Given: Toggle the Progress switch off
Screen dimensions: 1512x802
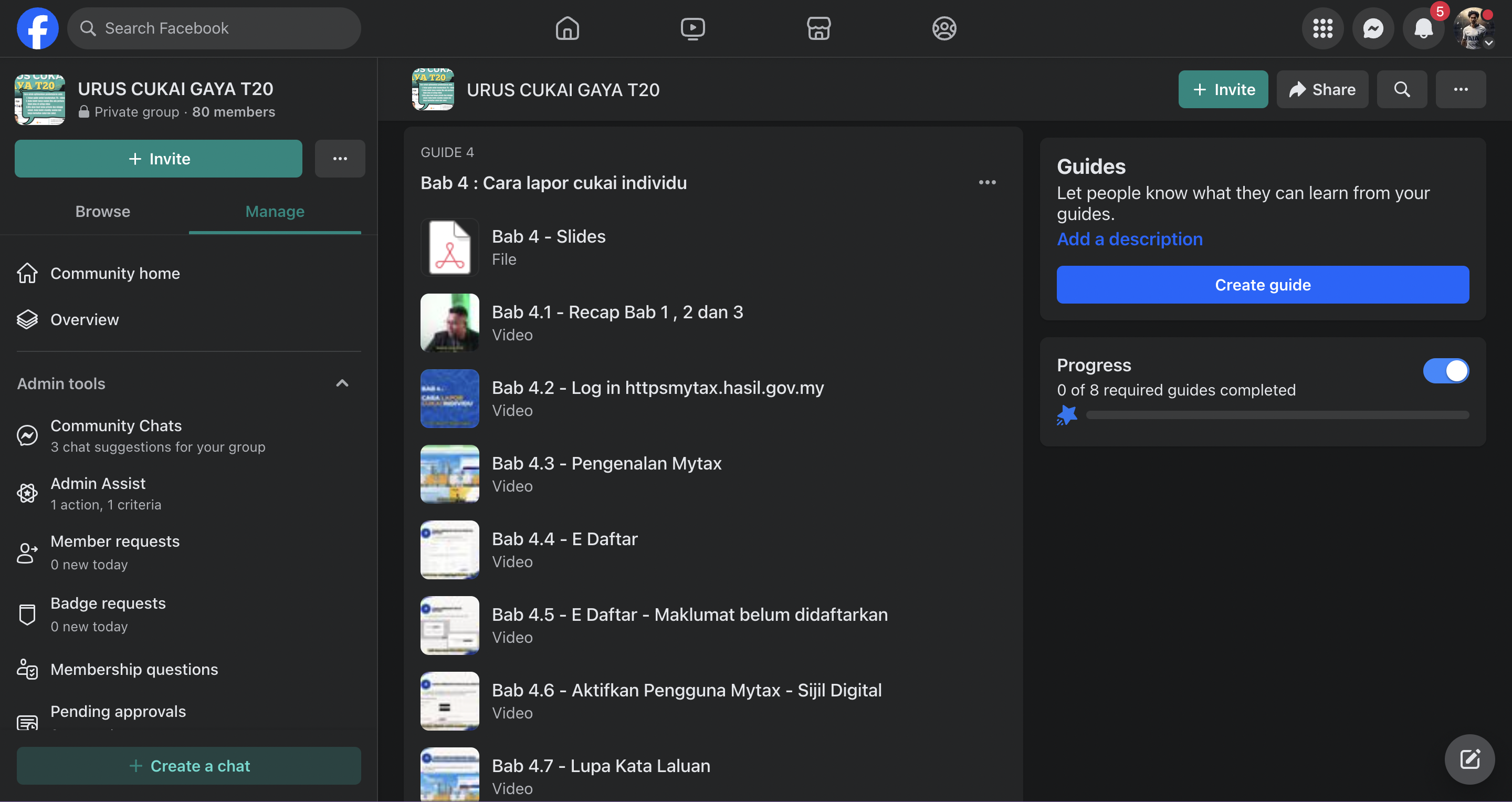Looking at the screenshot, I should (x=1446, y=371).
